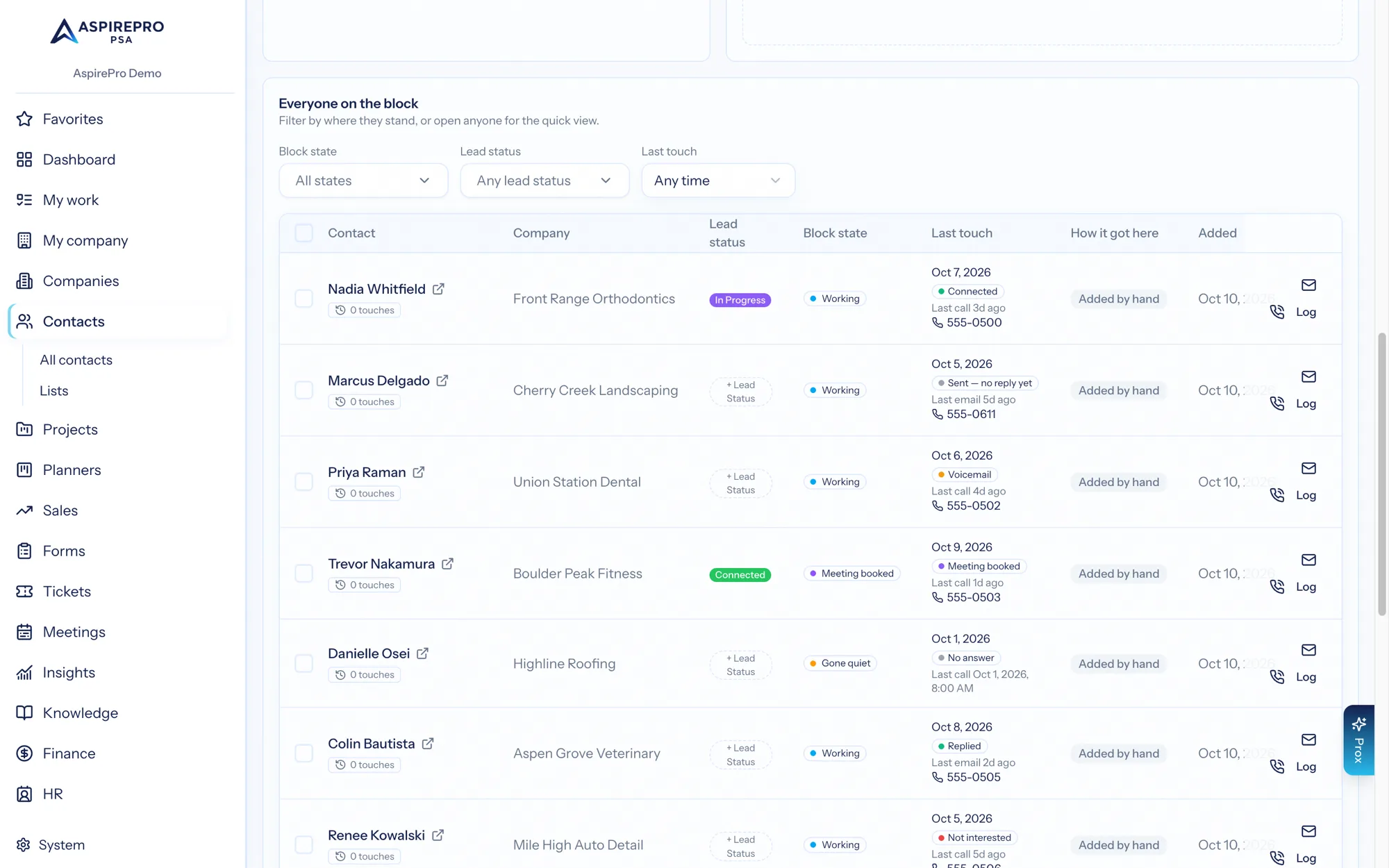Click the call log phone icon for Colin Bautista
Viewport: 1389px width, 868px height.
coord(1277,767)
